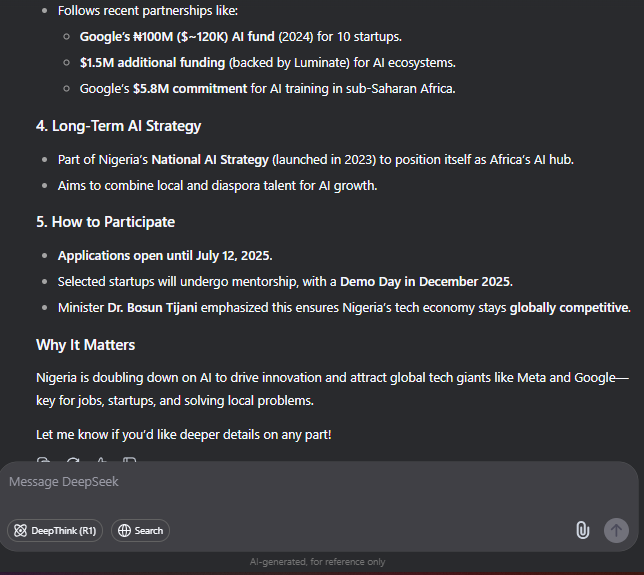Viewport: 644px width, 575px height.
Task: Click "Demo Day in December 2025" text
Action: [x=426, y=282]
